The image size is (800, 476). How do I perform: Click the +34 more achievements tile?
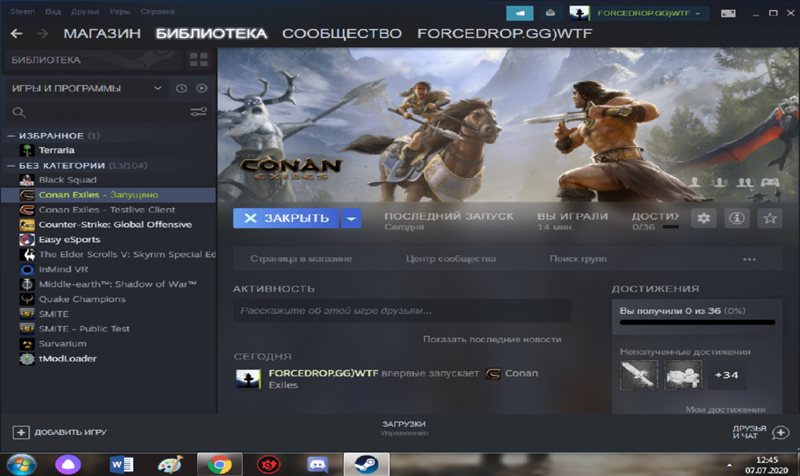click(x=727, y=375)
